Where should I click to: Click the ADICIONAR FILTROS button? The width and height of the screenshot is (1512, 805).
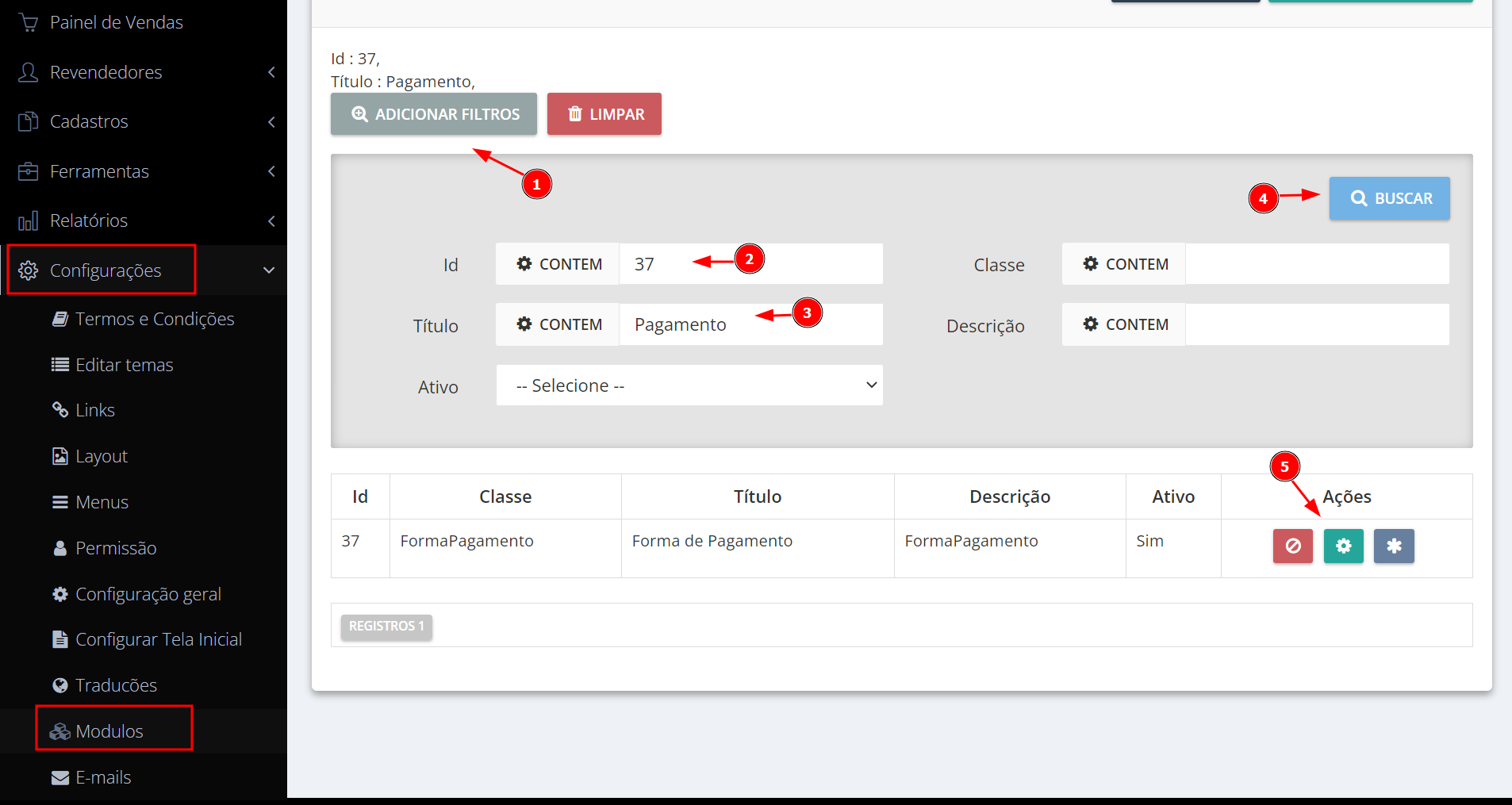tap(434, 114)
